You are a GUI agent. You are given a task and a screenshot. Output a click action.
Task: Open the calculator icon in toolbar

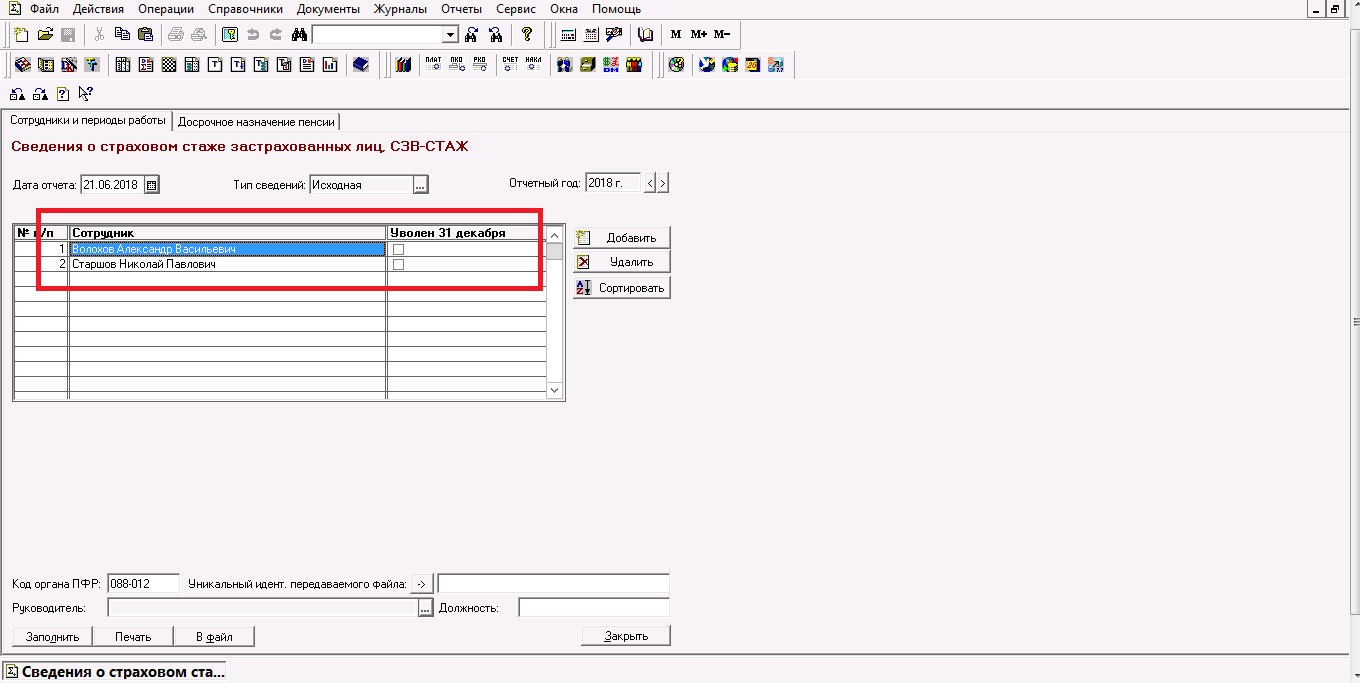tap(568, 35)
